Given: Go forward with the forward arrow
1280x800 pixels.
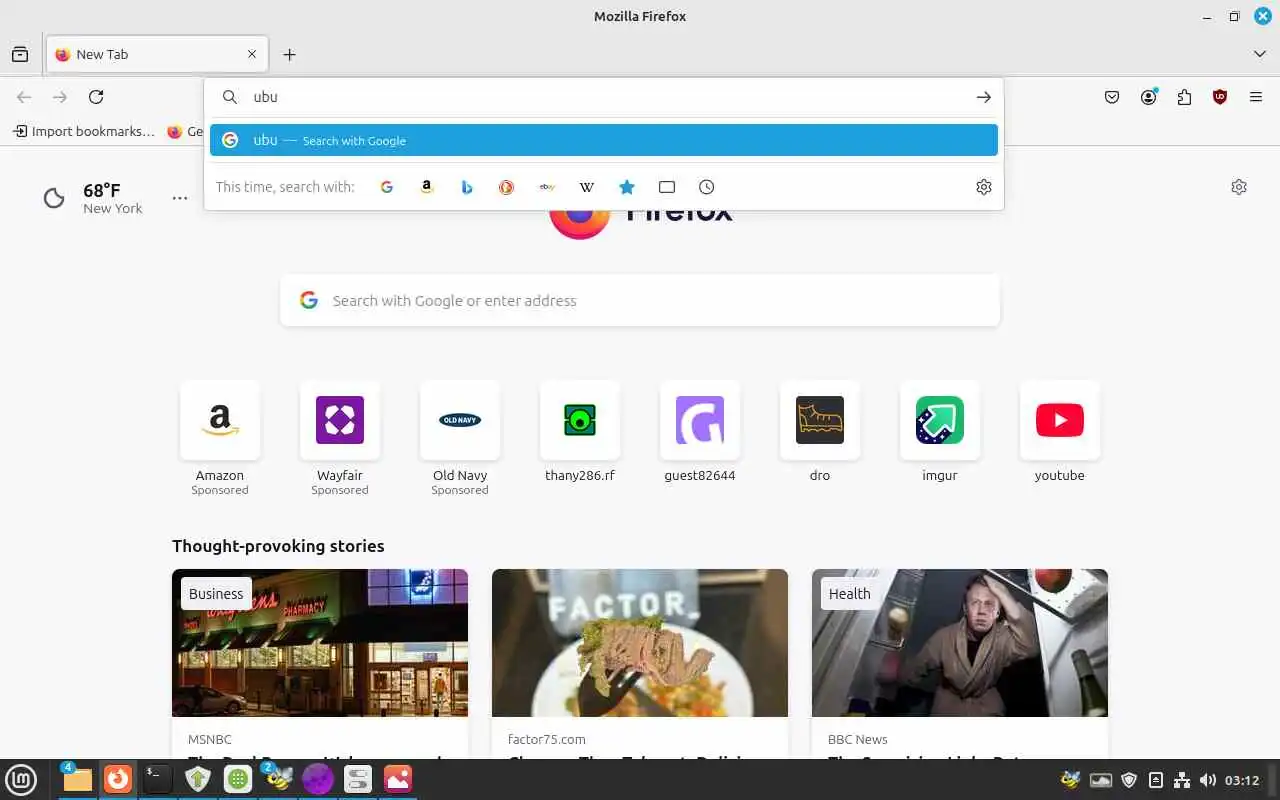Looking at the screenshot, I should point(60,97).
